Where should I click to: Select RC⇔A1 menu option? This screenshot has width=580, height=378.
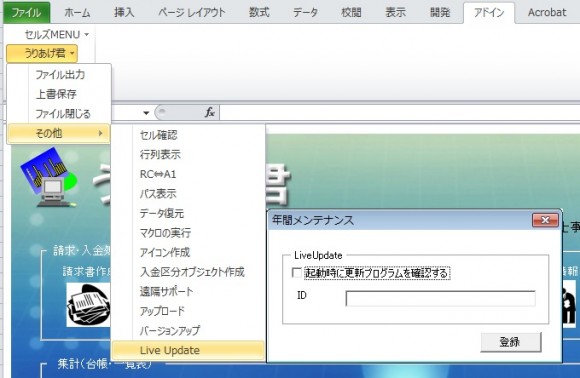click(158, 174)
